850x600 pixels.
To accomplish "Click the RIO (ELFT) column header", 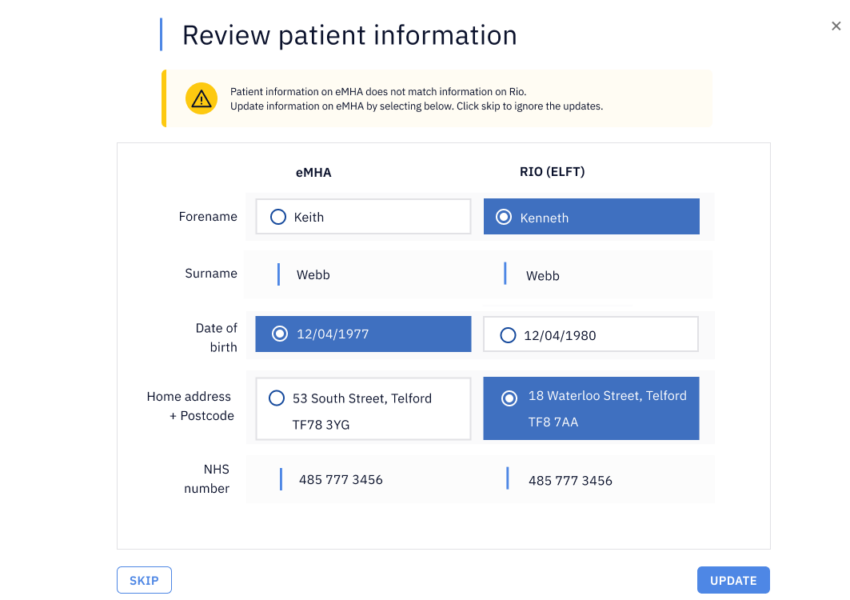I will tap(552, 172).
